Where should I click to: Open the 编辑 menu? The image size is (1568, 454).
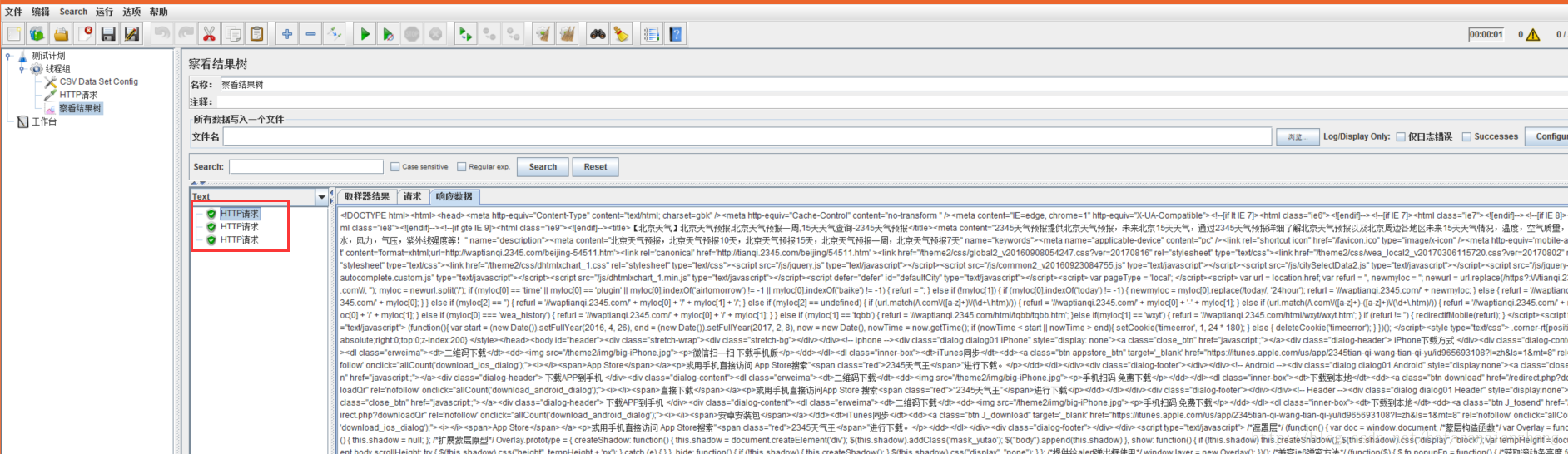pos(41,12)
